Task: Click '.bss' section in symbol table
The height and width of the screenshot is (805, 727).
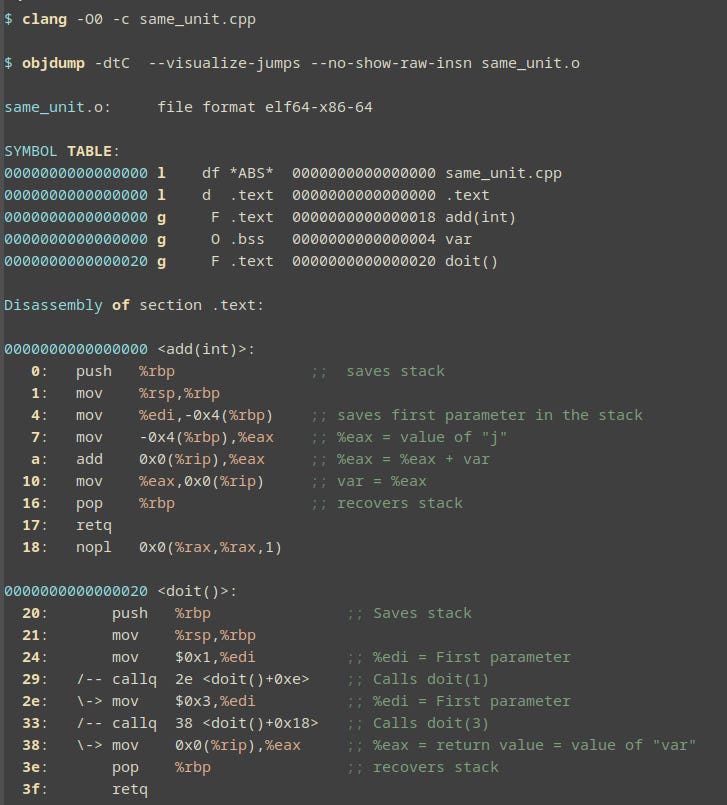Action: pos(247,239)
